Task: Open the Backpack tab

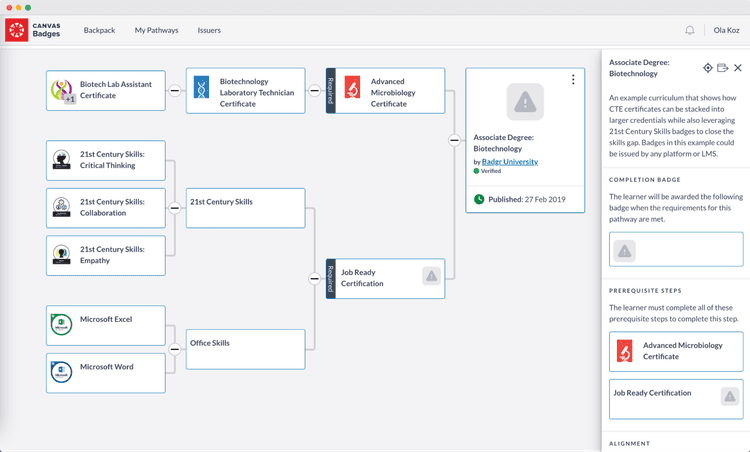Action: click(99, 30)
